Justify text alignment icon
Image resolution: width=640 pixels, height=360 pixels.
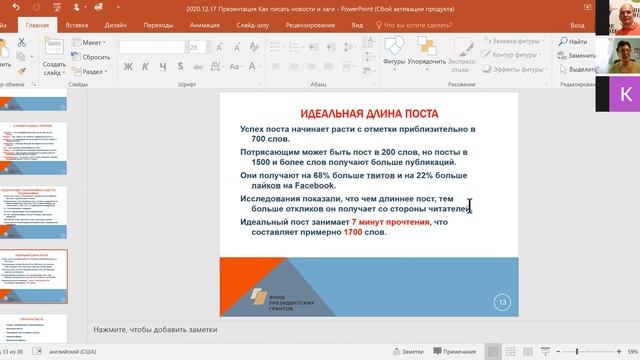point(329,66)
